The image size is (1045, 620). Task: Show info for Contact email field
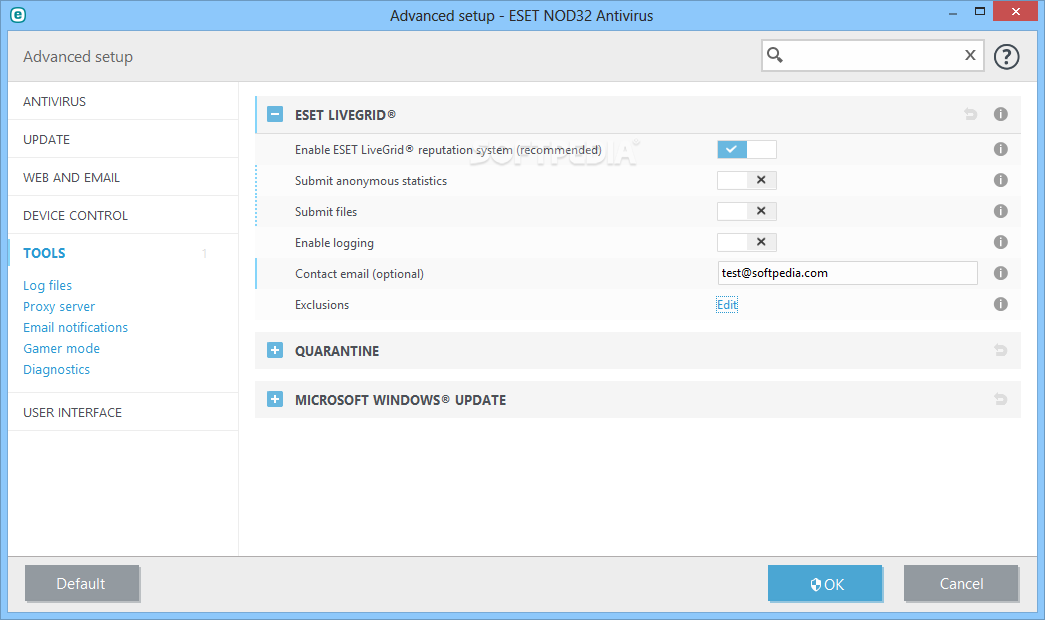click(1000, 273)
